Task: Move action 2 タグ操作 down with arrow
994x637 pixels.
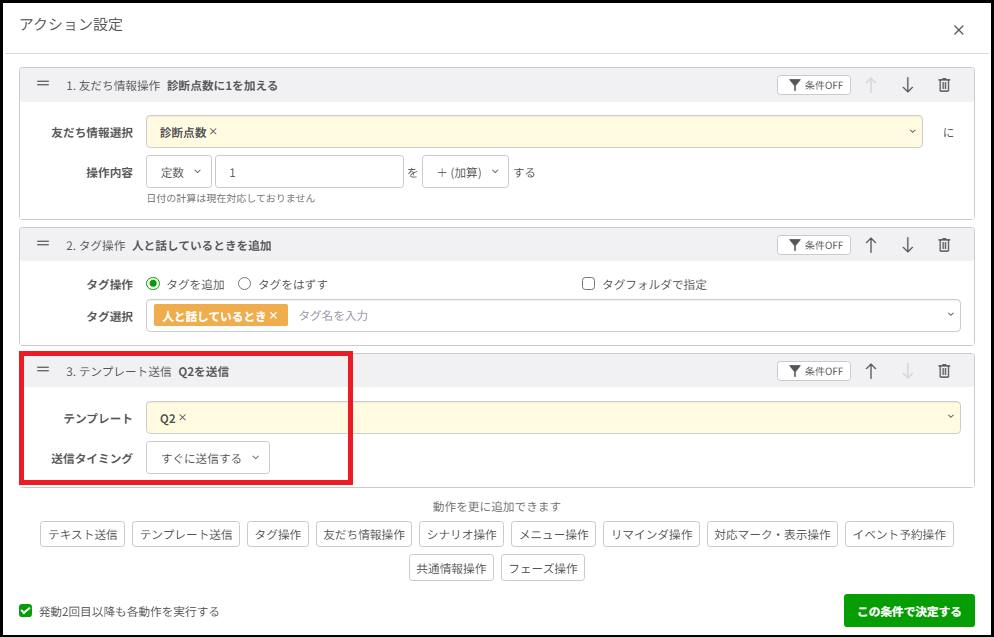Action: 907,245
